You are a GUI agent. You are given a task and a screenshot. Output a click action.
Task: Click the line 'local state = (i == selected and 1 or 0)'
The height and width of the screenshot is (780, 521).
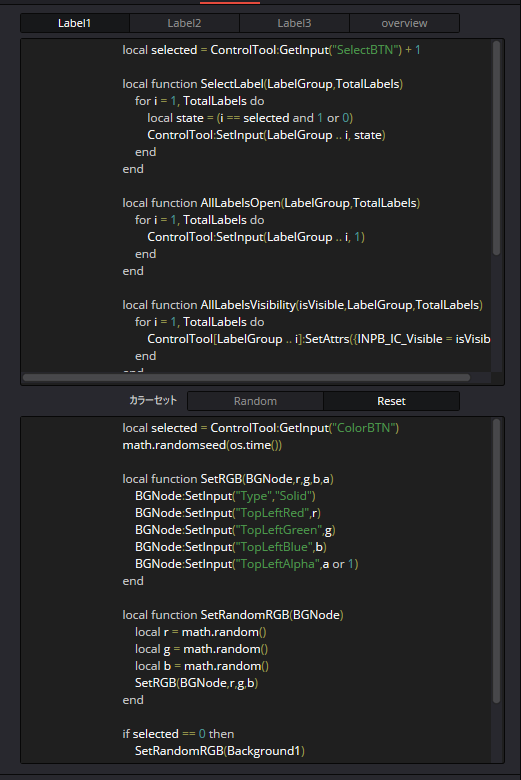click(250, 118)
